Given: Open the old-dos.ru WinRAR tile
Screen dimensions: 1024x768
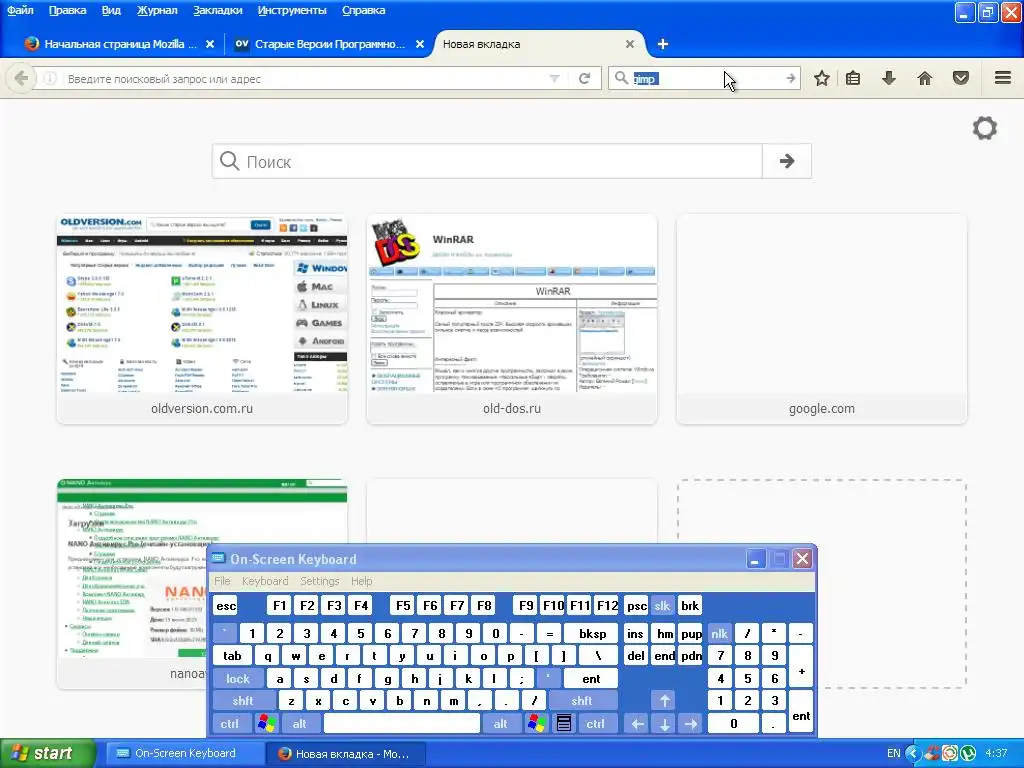Looking at the screenshot, I should click(x=512, y=319).
